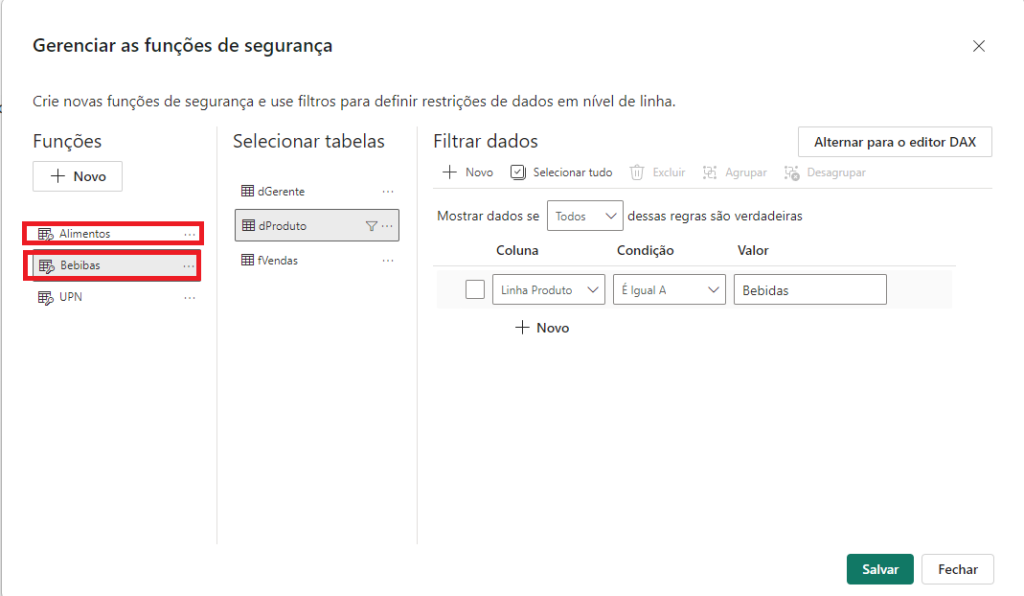The image size is (1024, 596).
Task: Click the role icon next to UPN
Action: coord(45,297)
